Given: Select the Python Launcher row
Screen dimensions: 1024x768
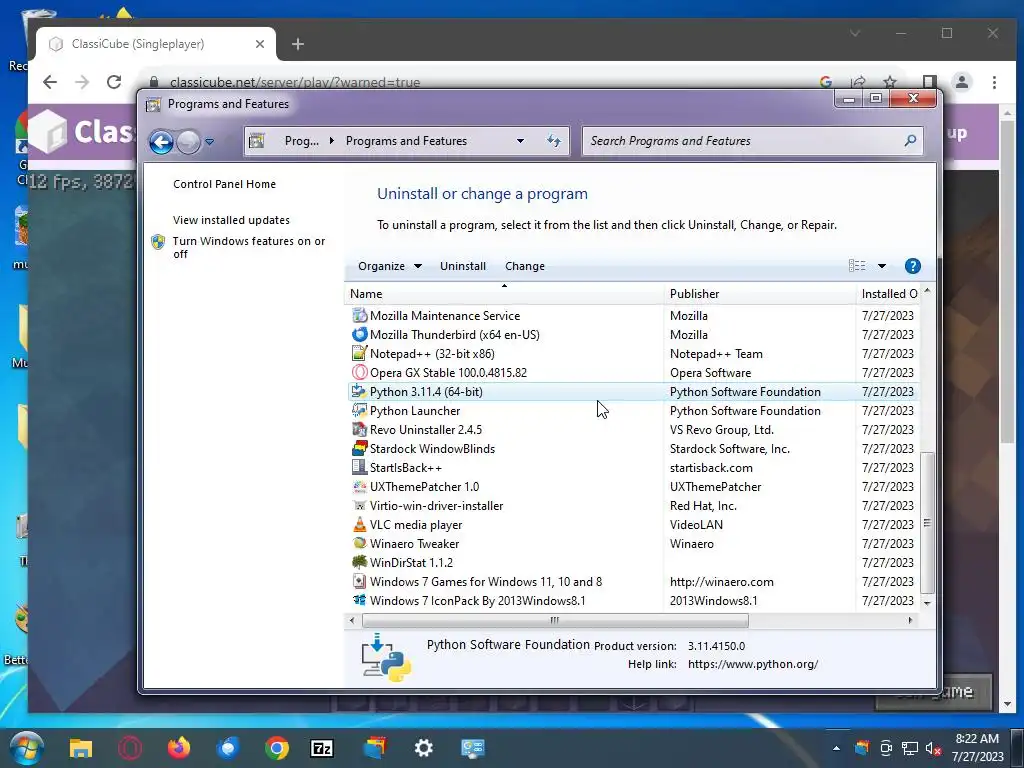Looking at the screenshot, I should tap(632, 410).
